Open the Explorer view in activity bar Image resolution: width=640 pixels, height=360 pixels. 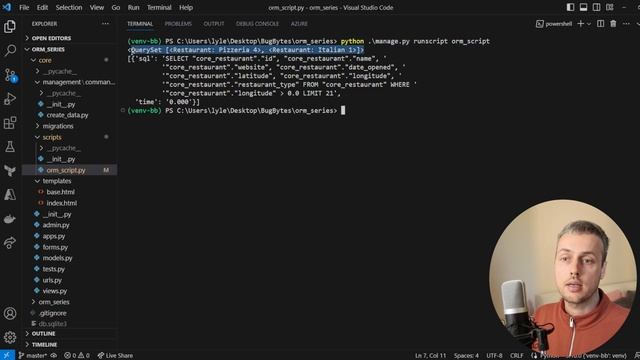pos(10,27)
